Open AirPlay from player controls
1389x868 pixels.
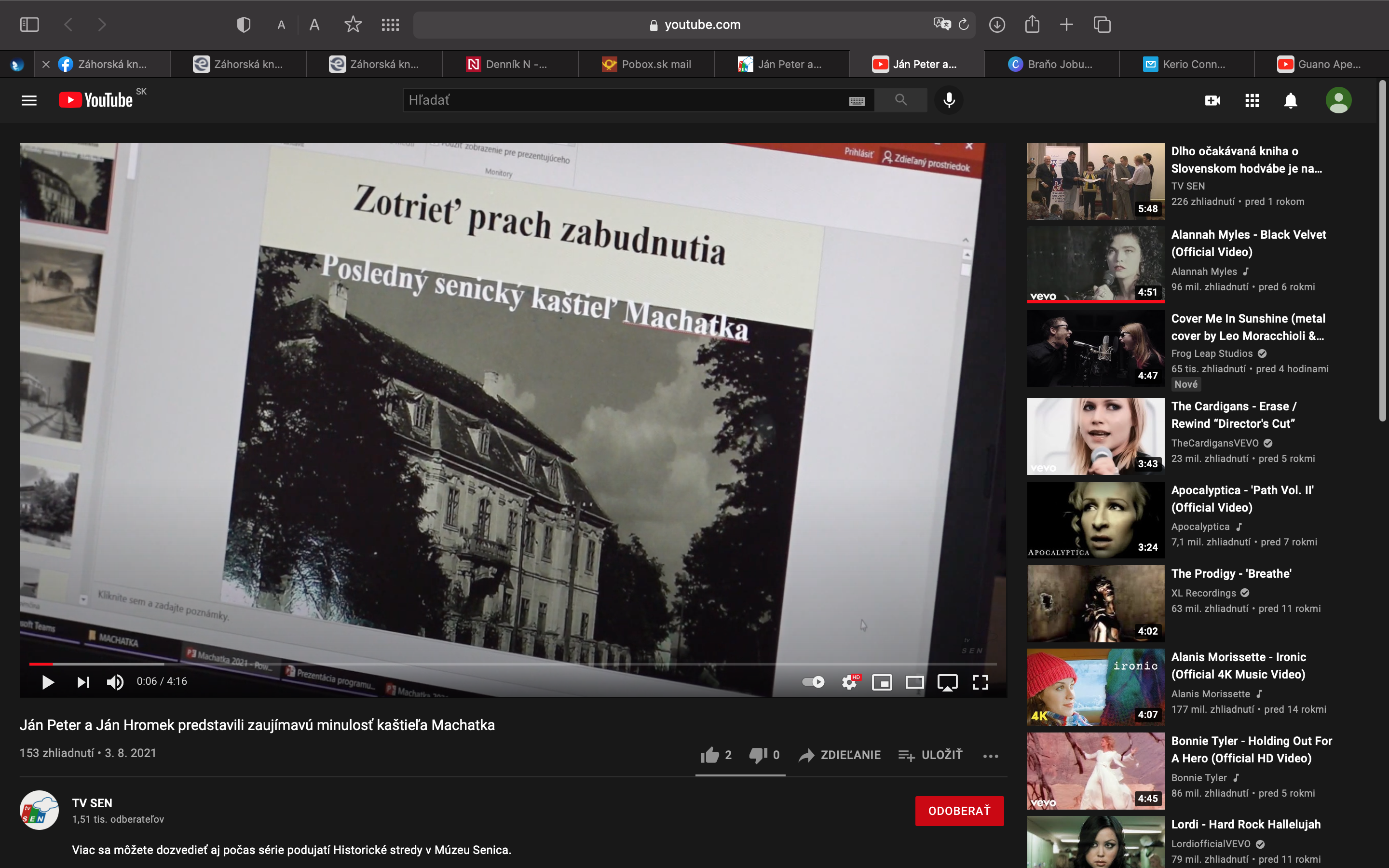pyautogui.click(x=948, y=682)
